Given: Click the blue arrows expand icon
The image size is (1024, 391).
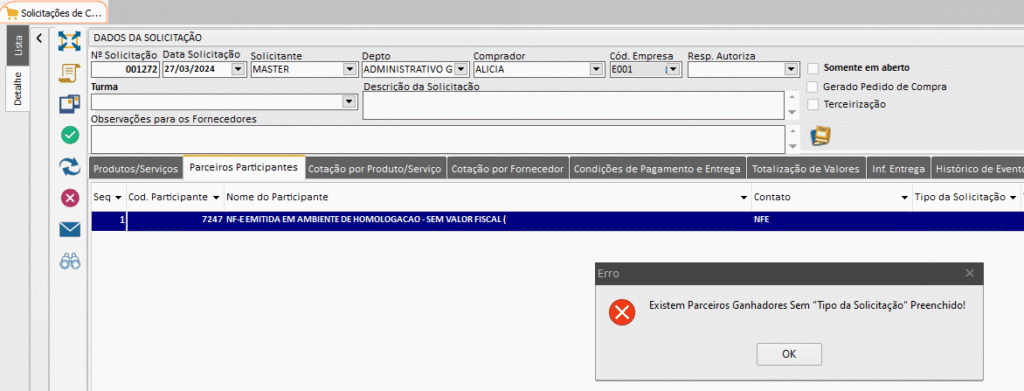Looking at the screenshot, I should pyautogui.click(x=69, y=40).
